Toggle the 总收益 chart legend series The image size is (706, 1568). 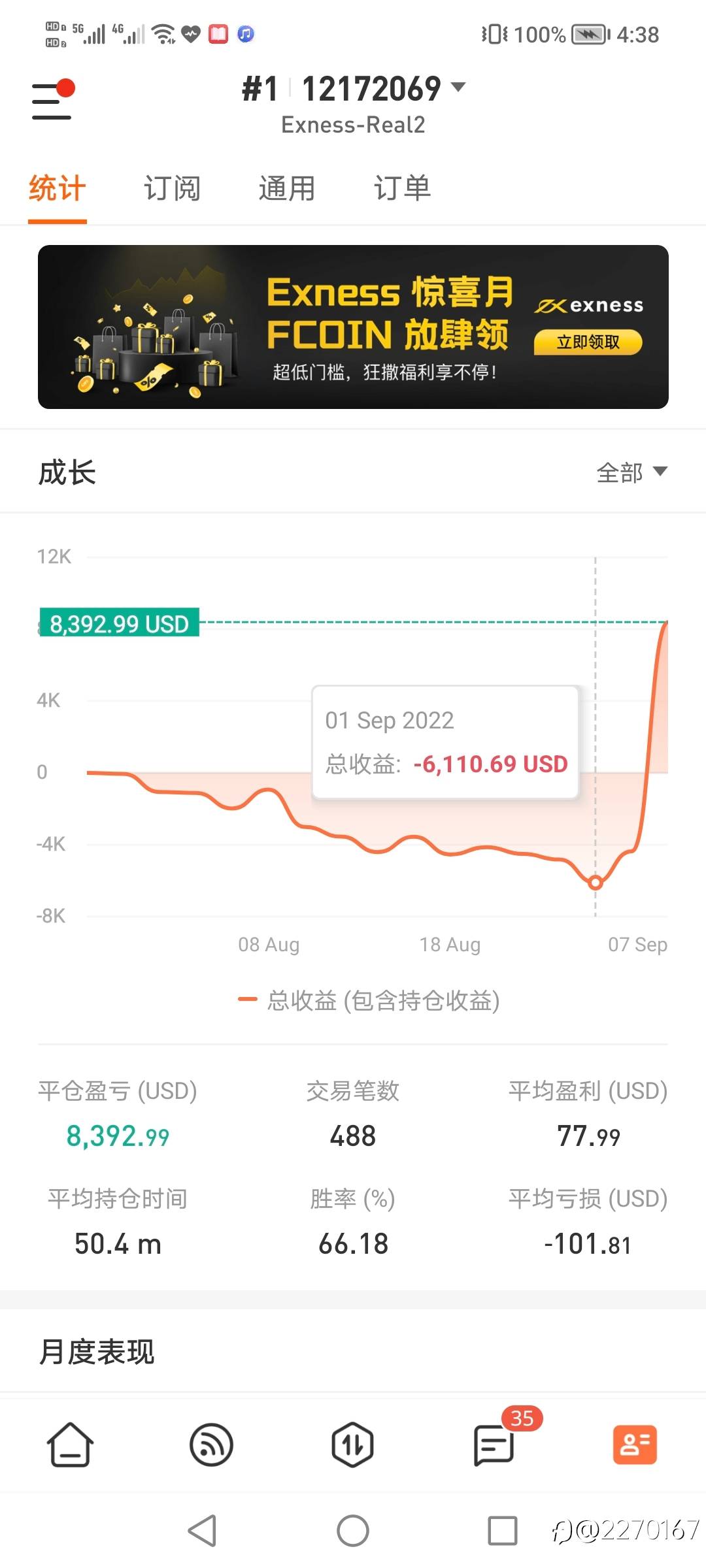coord(369,1000)
